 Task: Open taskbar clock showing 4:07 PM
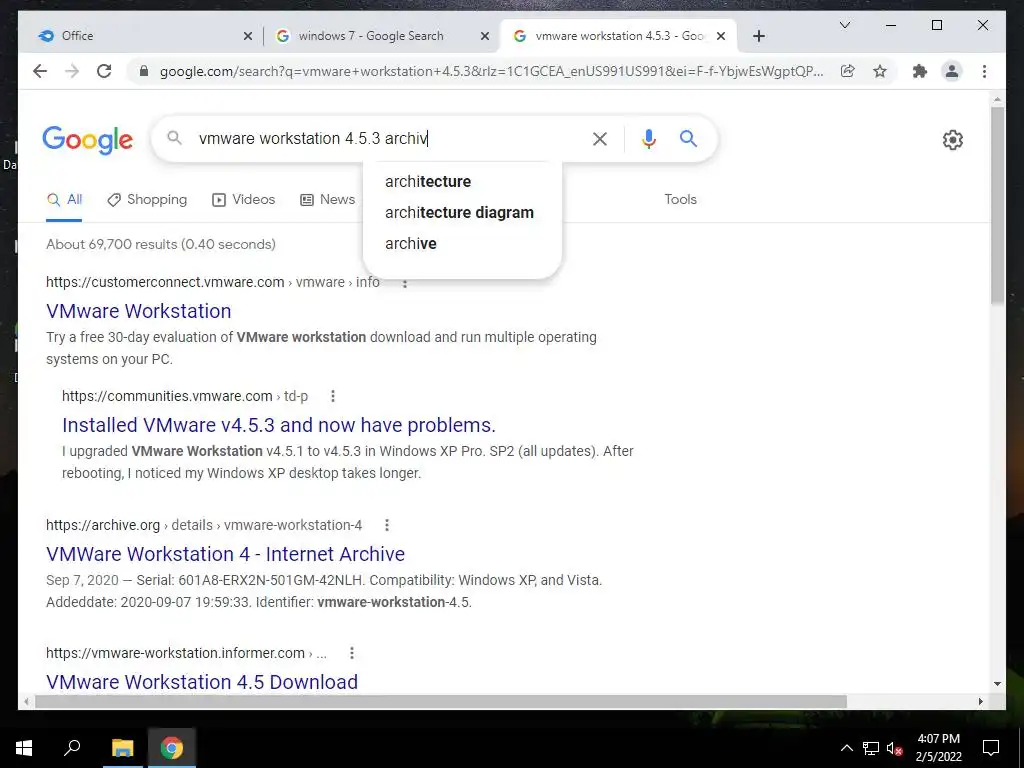pos(938,748)
